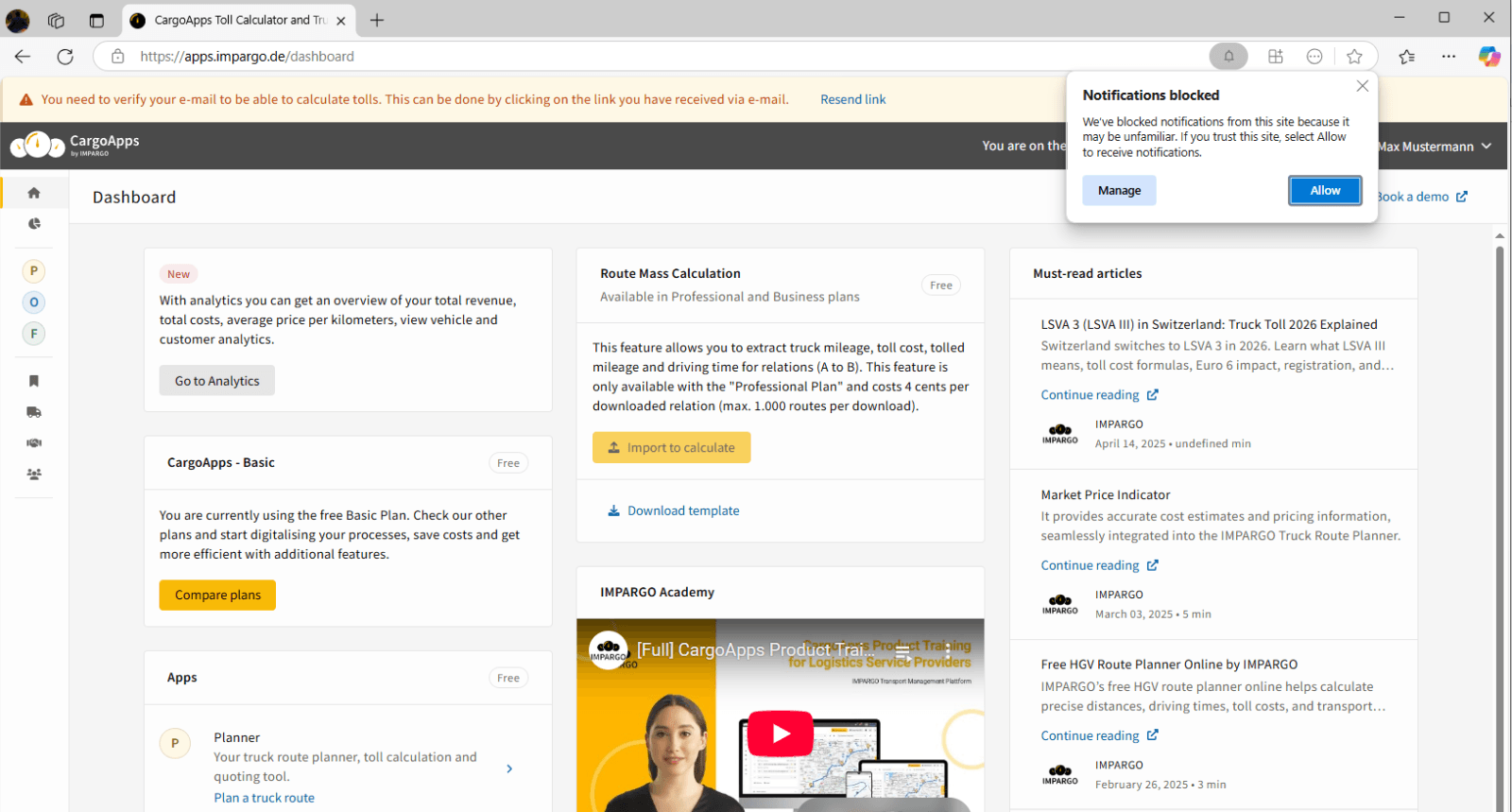Click the Compare plans button
The width and height of the screenshot is (1512, 812).
(x=217, y=596)
